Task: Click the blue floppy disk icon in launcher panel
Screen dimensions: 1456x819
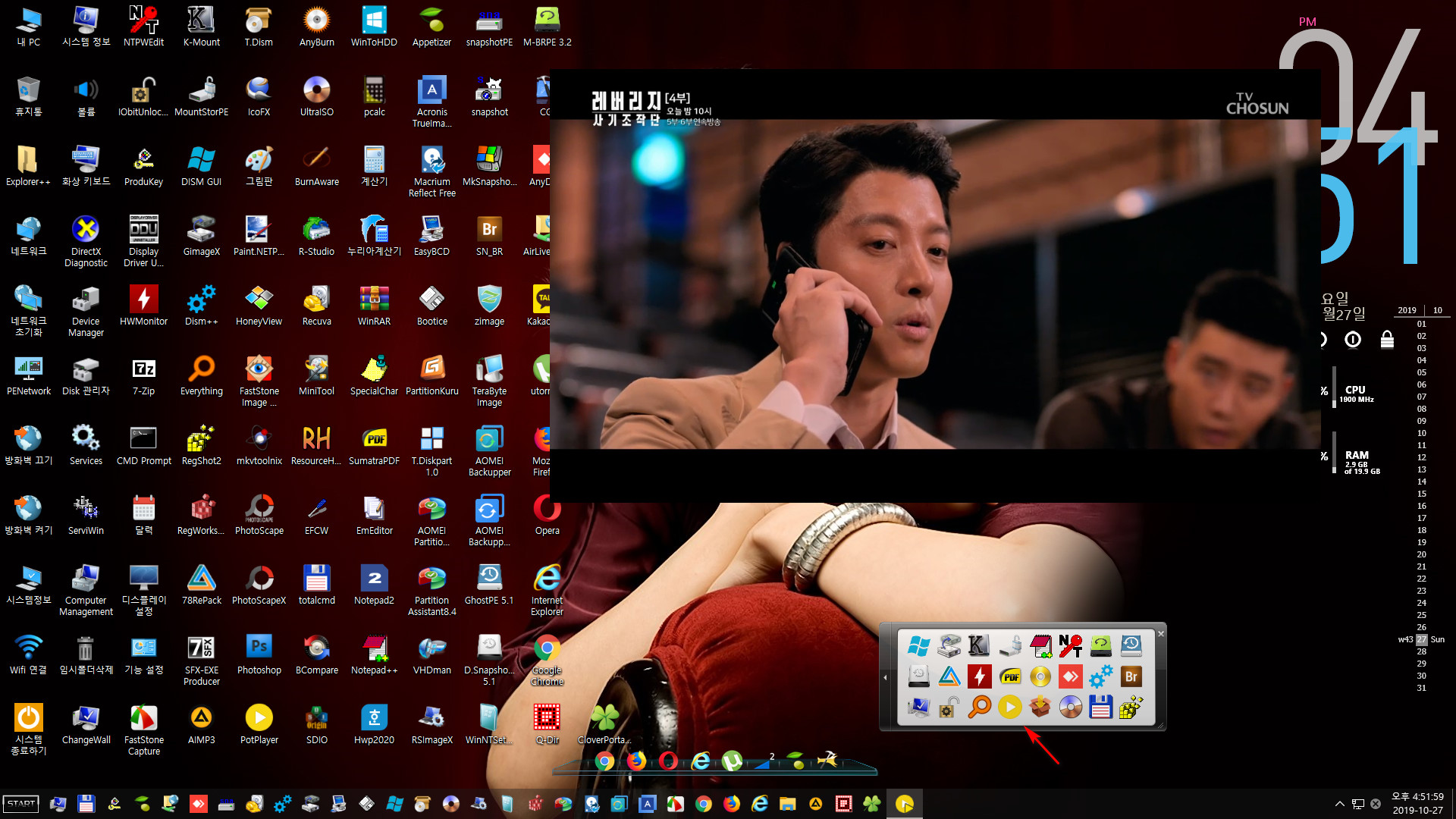Action: coord(1100,707)
